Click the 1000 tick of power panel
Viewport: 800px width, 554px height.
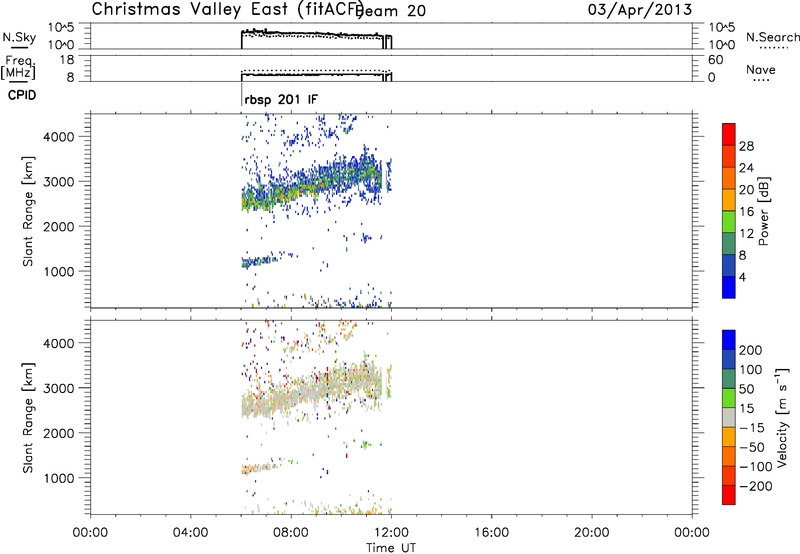coord(59,271)
